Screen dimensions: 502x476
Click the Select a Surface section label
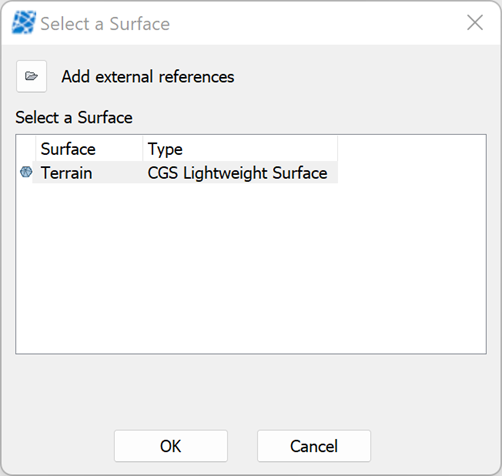coord(74,117)
